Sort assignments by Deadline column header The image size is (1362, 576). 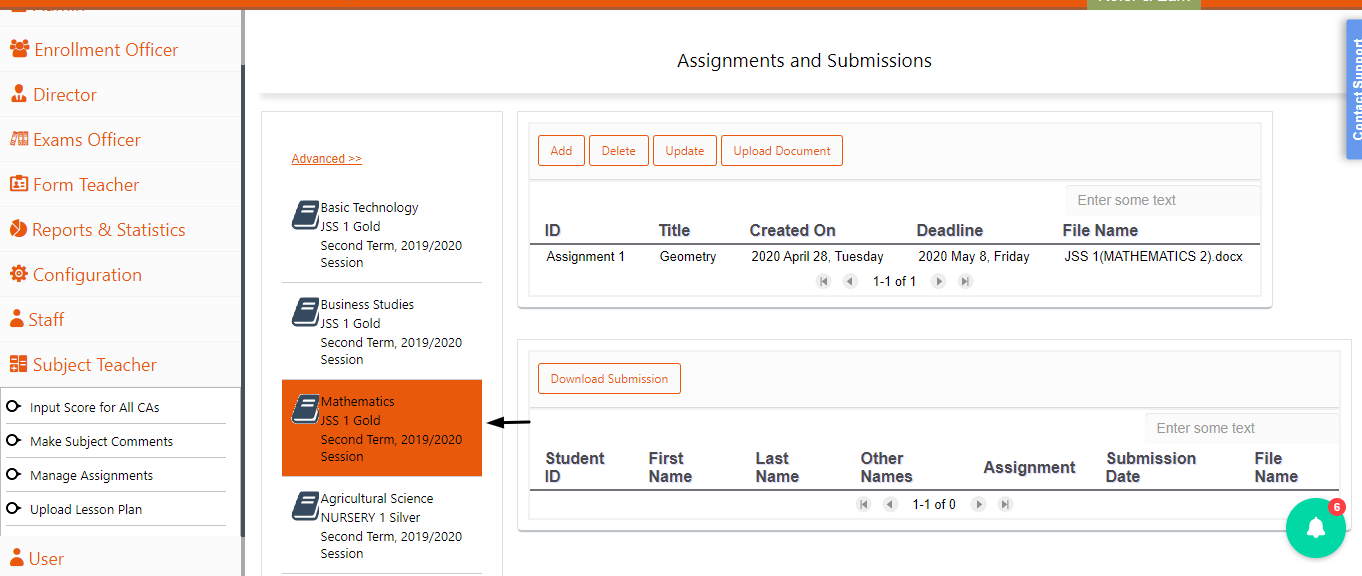(x=950, y=230)
